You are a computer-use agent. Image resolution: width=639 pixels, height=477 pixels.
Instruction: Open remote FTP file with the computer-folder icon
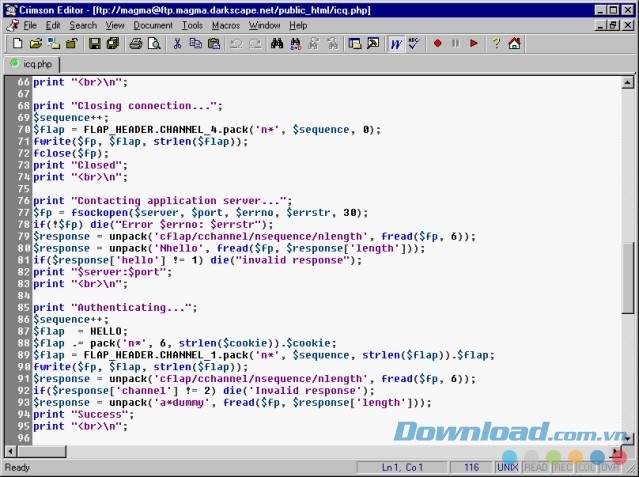53,43
